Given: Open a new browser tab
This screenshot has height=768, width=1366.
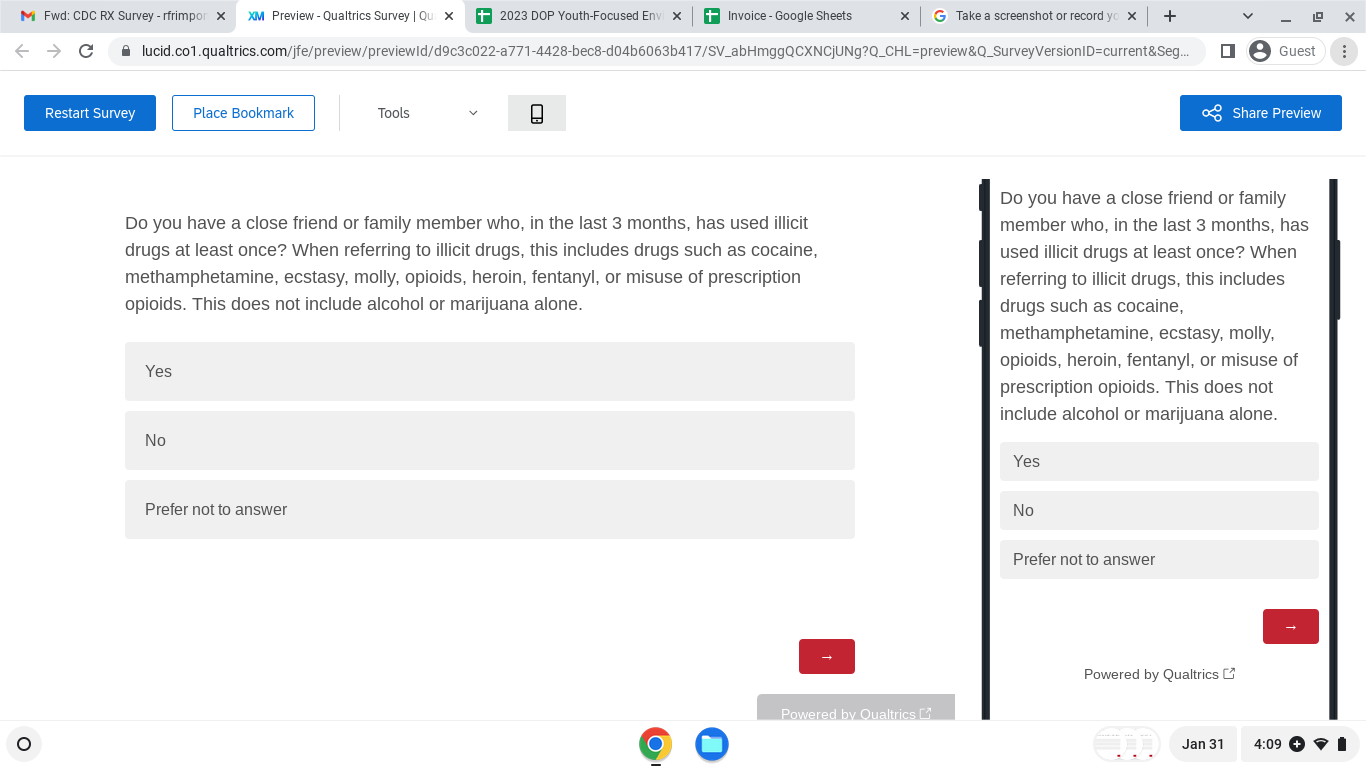Looking at the screenshot, I should tap(1170, 16).
